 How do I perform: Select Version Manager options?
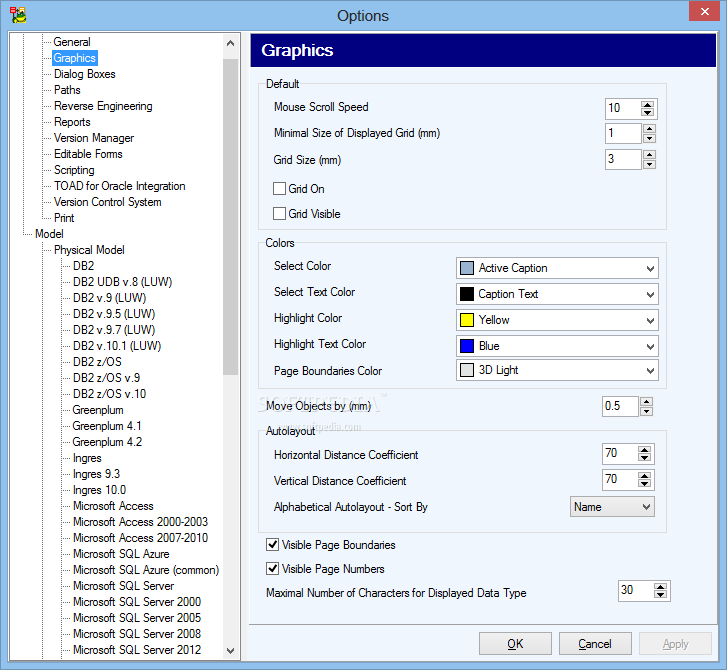tap(94, 138)
